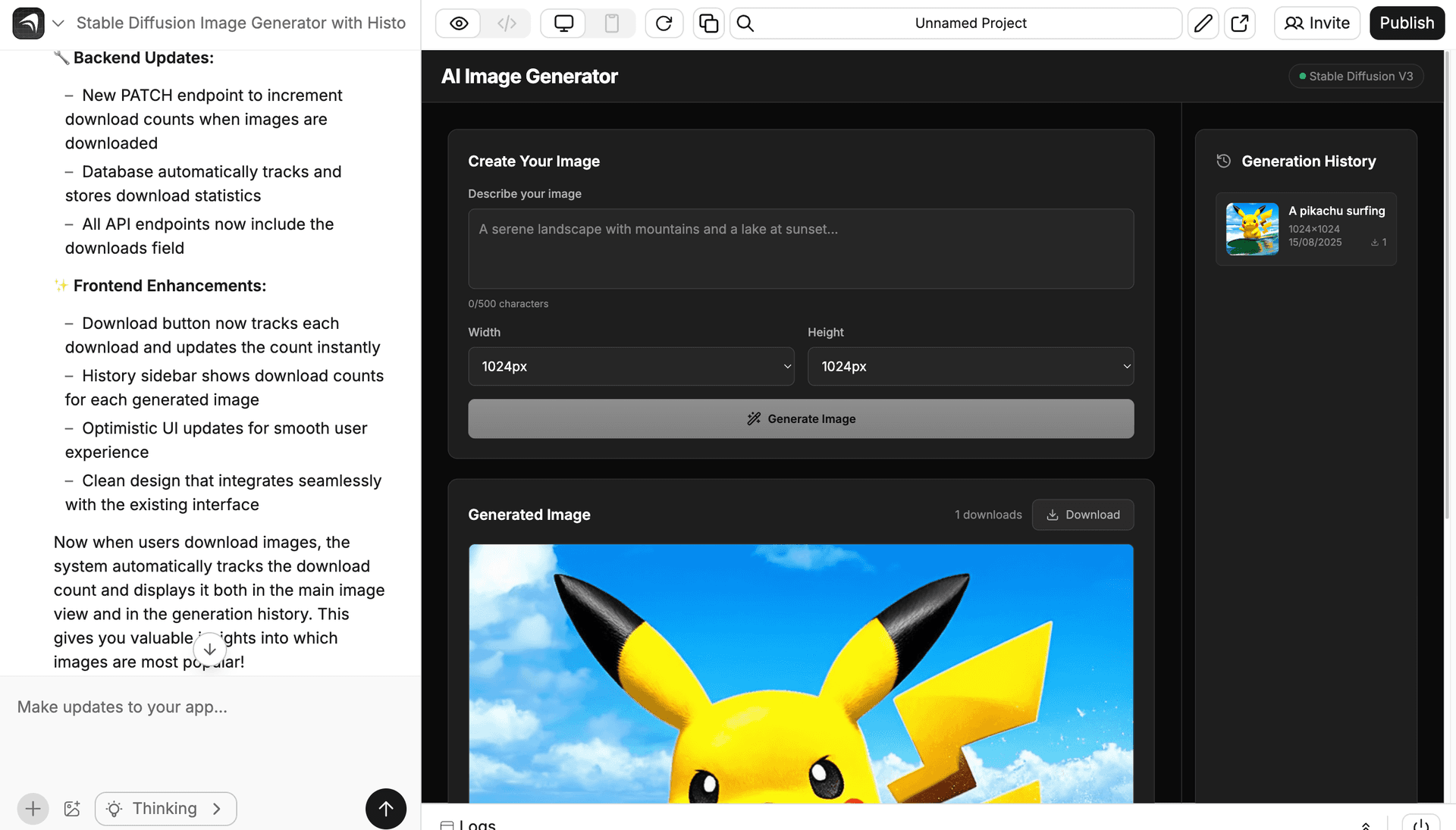Switch to mobile preview mode
1456x830 pixels.
[x=611, y=23]
